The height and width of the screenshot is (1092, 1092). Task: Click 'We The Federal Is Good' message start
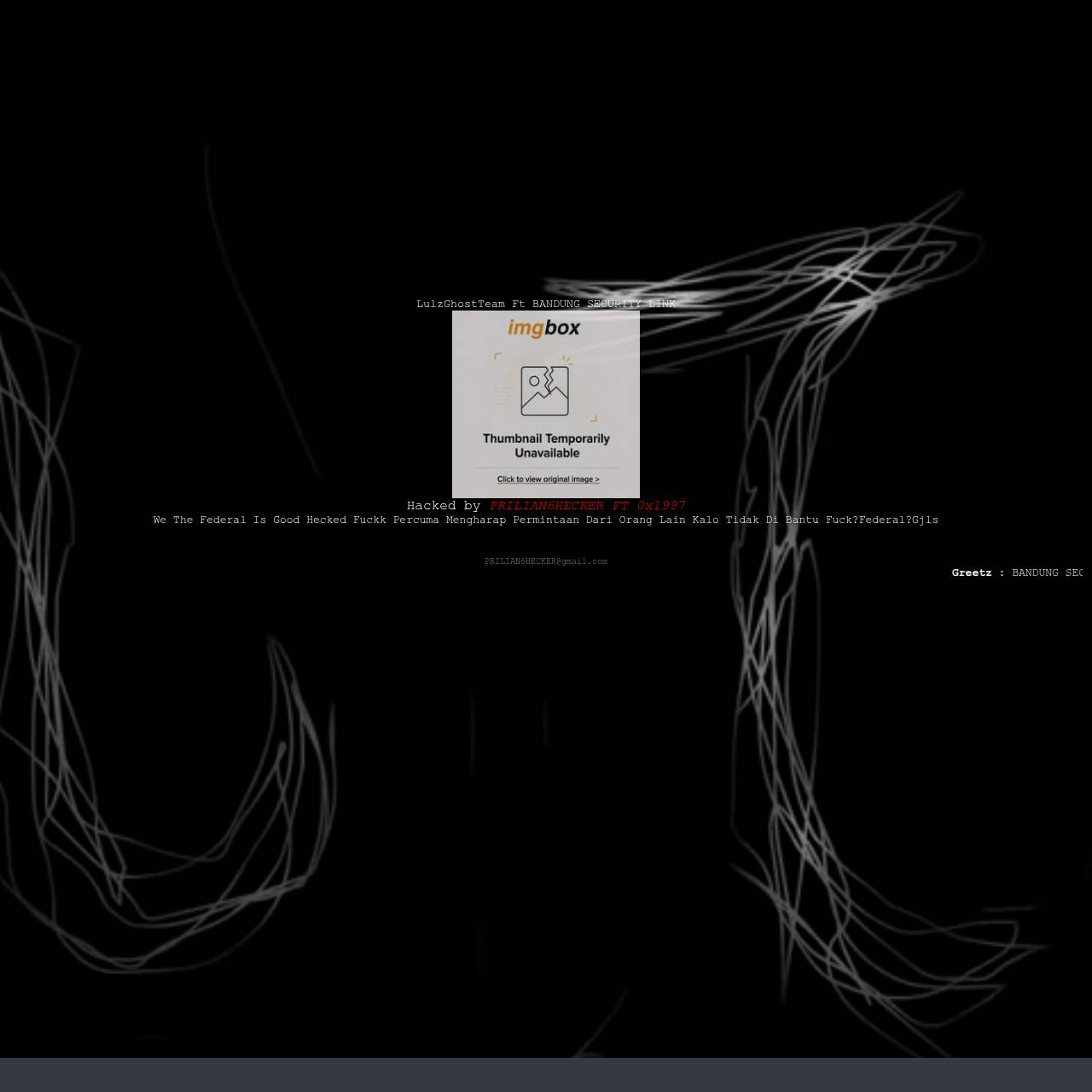tap(226, 520)
